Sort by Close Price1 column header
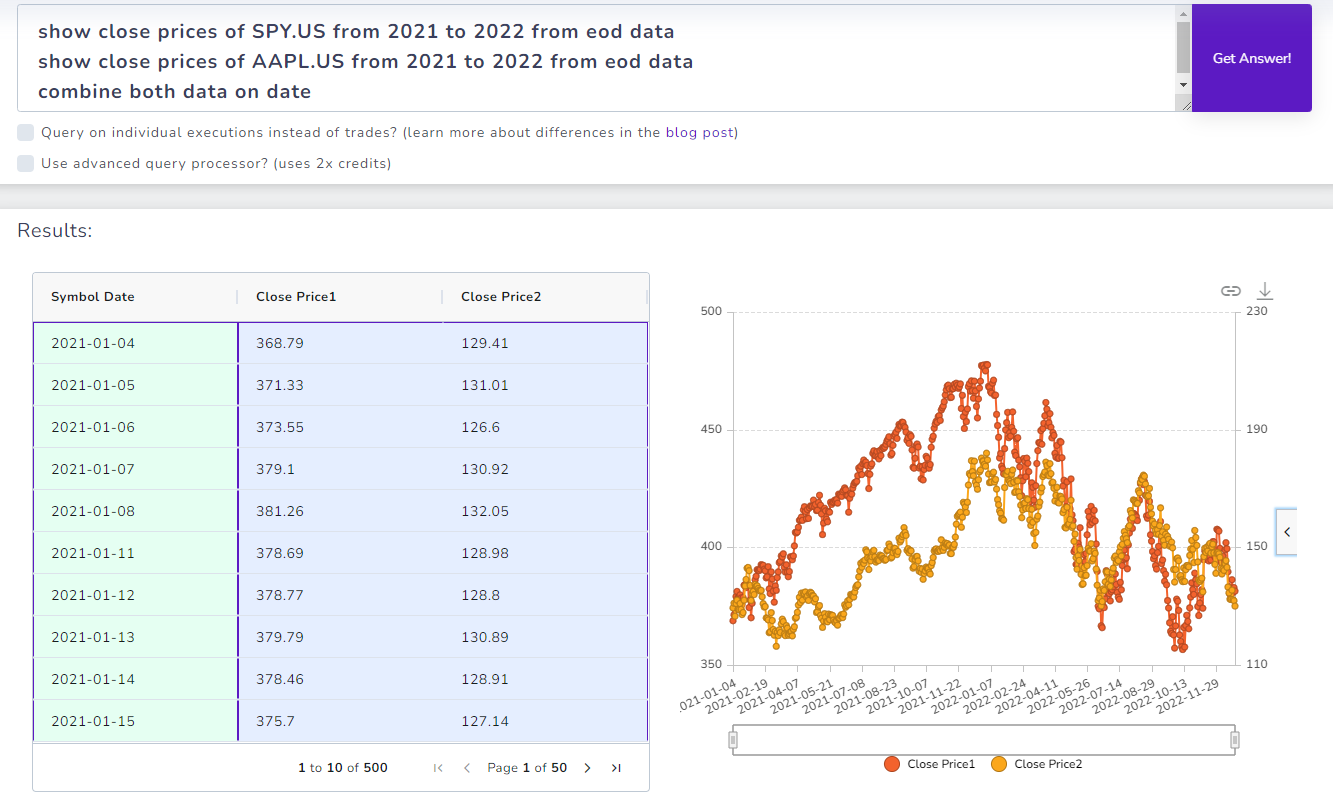Screen dimensions: 1333x799 tap(340, 297)
